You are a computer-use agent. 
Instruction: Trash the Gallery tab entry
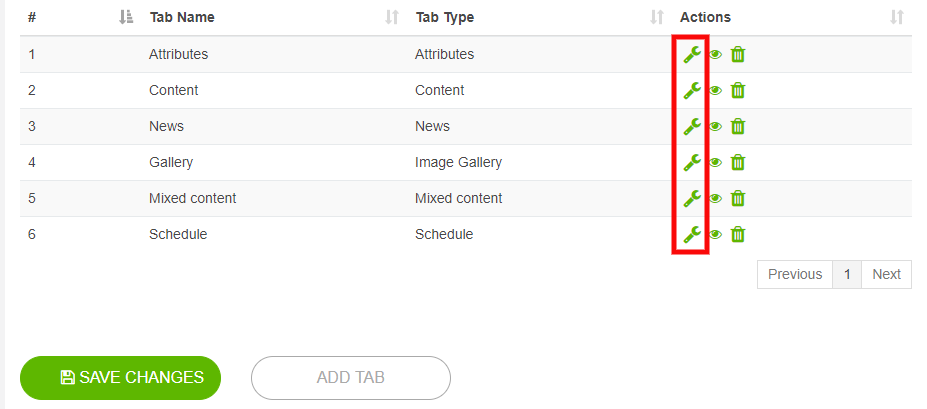(x=738, y=163)
